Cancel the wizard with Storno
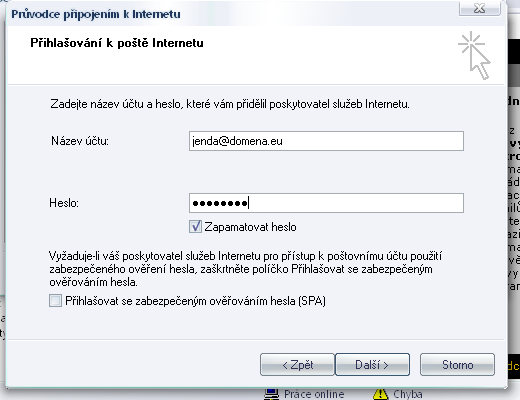The width and height of the screenshot is (520, 400). pyautogui.click(x=457, y=365)
